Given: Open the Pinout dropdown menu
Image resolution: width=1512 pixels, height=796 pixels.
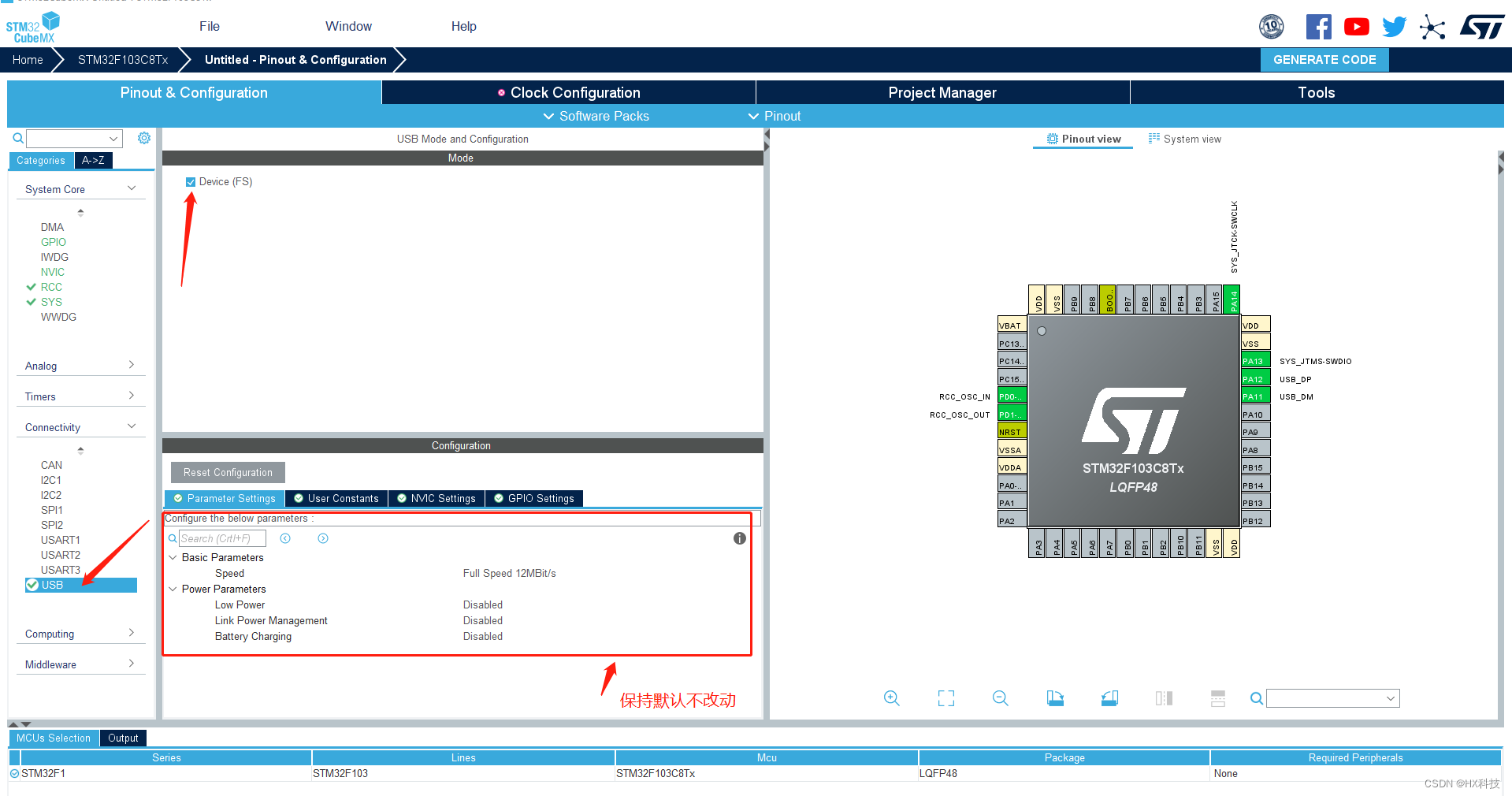Looking at the screenshot, I should pos(775,116).
